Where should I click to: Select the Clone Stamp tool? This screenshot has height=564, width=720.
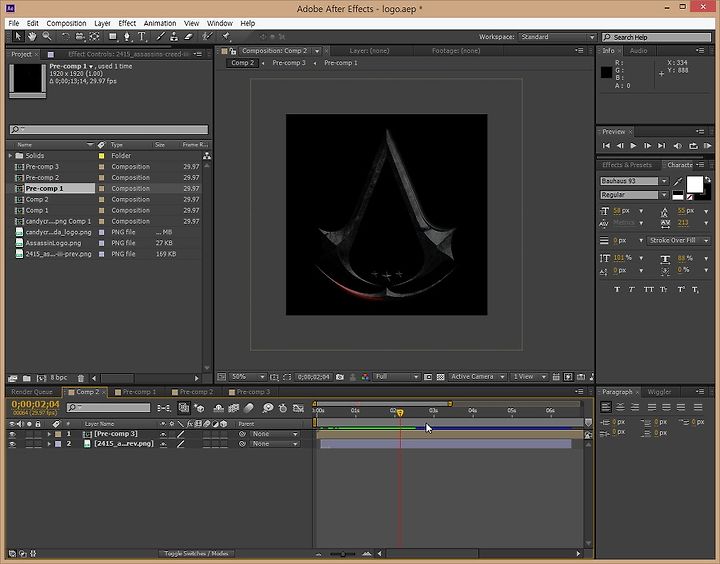(x=174, y=37)
